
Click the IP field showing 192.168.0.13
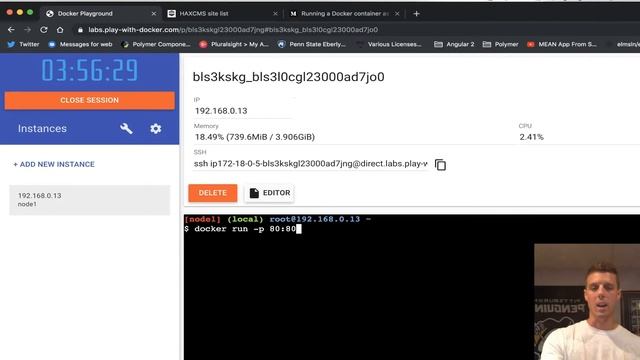[242, 111]
